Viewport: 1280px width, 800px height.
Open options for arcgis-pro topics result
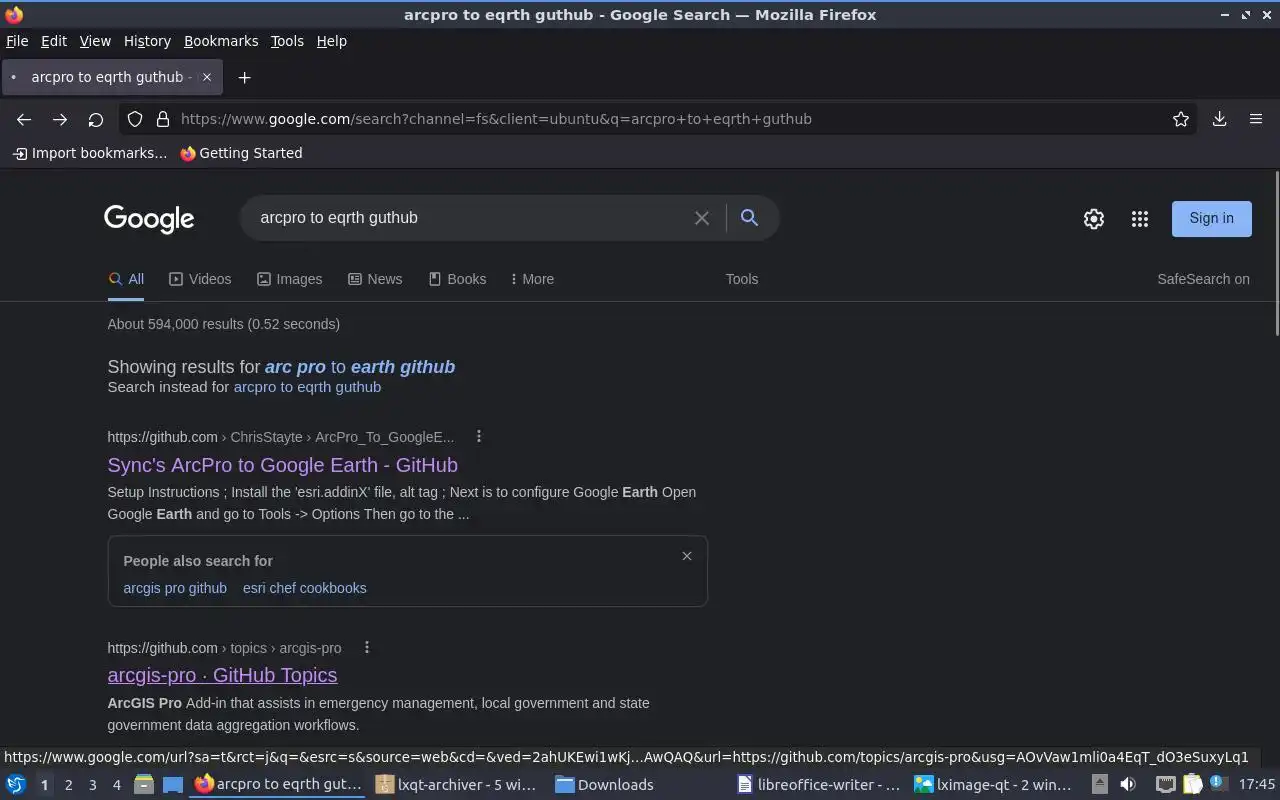point(367,647)
